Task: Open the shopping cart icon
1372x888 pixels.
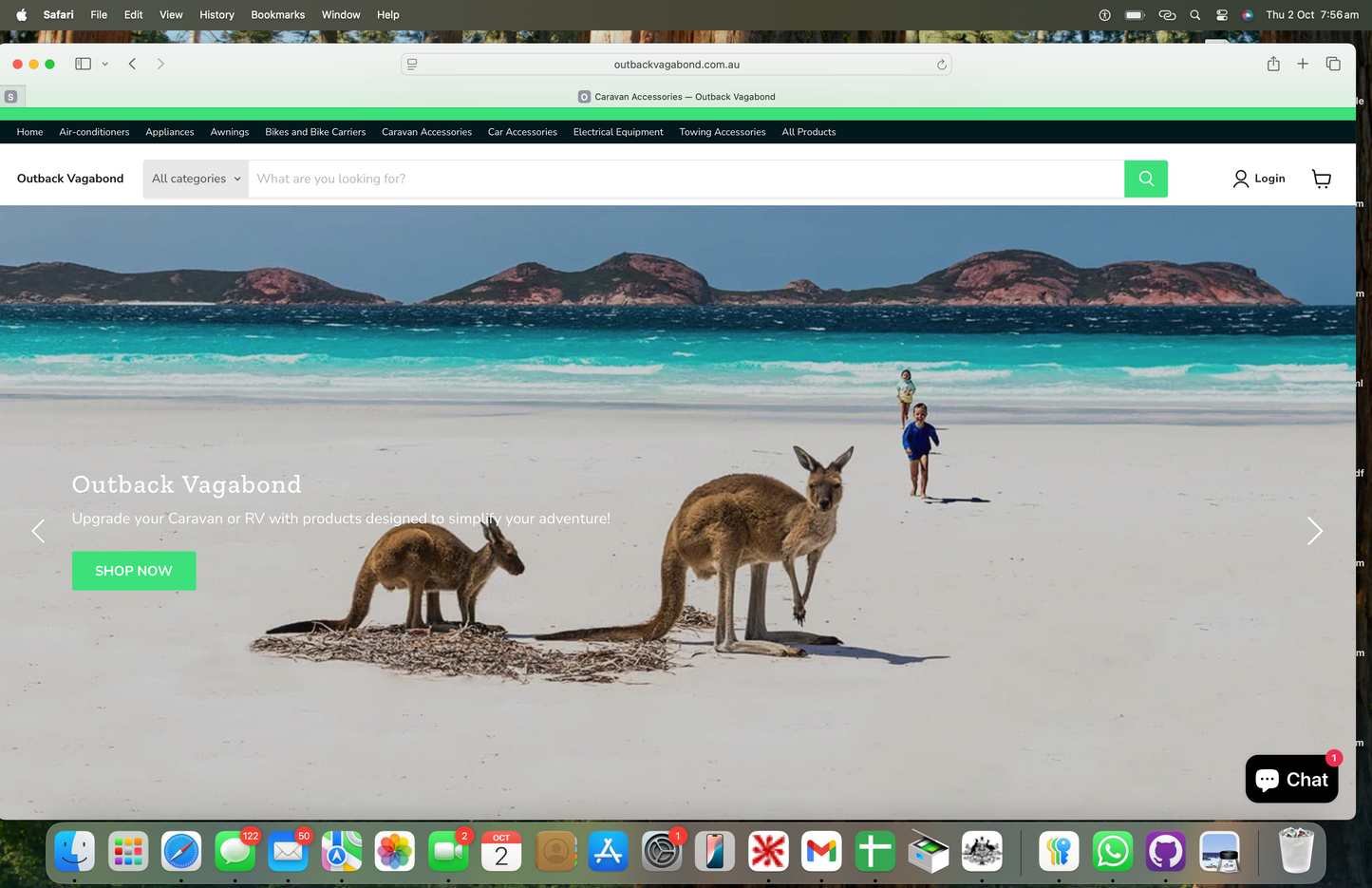Action: (x=1321, y=179)
